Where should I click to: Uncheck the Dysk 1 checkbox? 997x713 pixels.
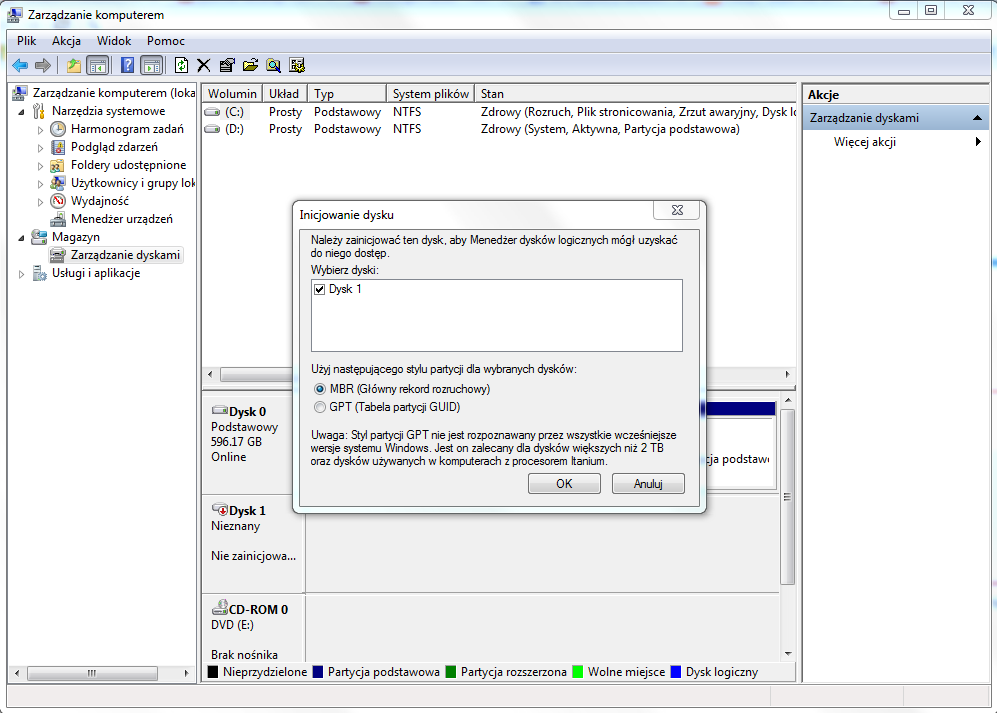[x=320, y=289]
